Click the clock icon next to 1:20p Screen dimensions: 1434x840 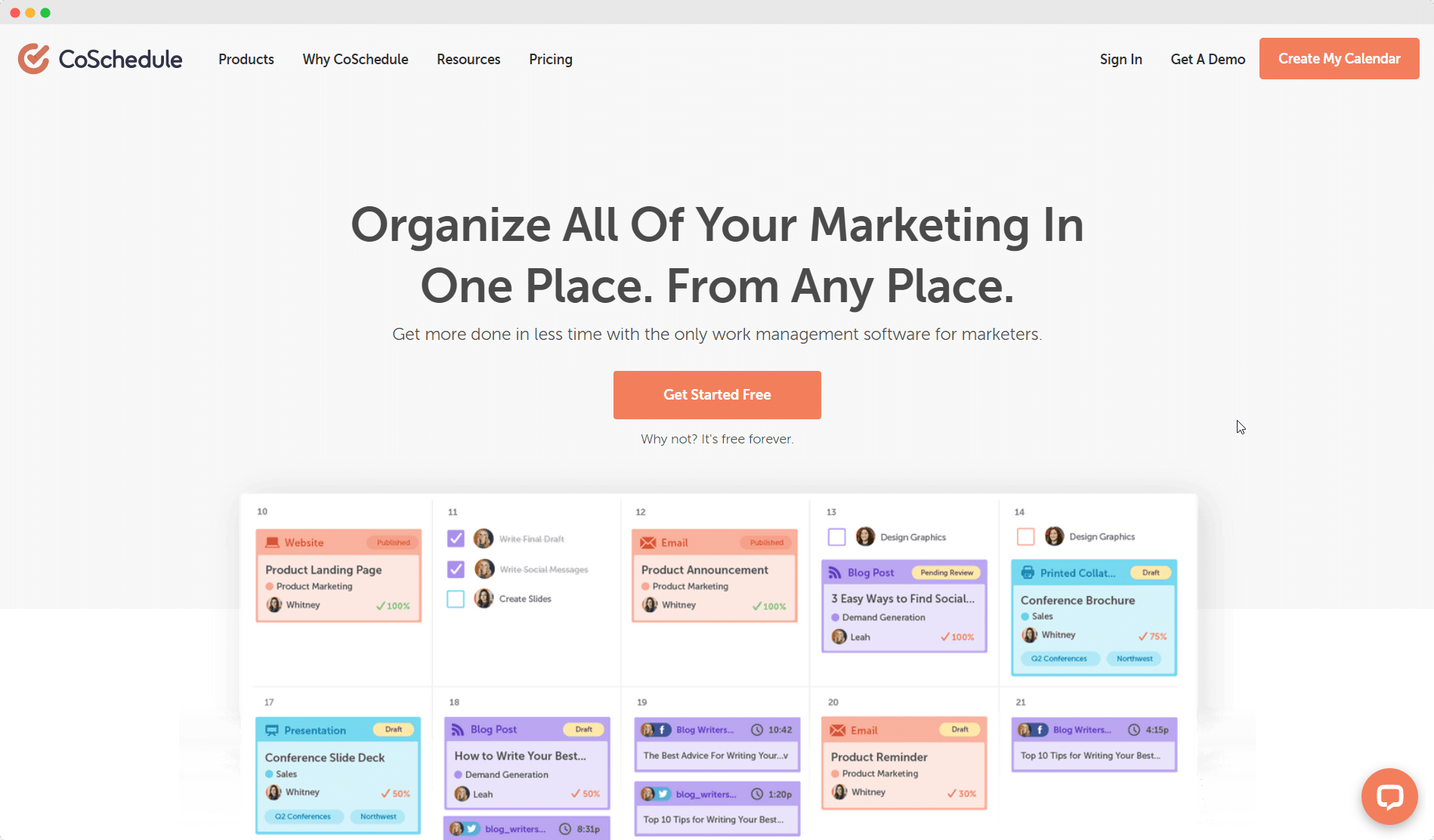pyautogui.click(x=757, y=794)
